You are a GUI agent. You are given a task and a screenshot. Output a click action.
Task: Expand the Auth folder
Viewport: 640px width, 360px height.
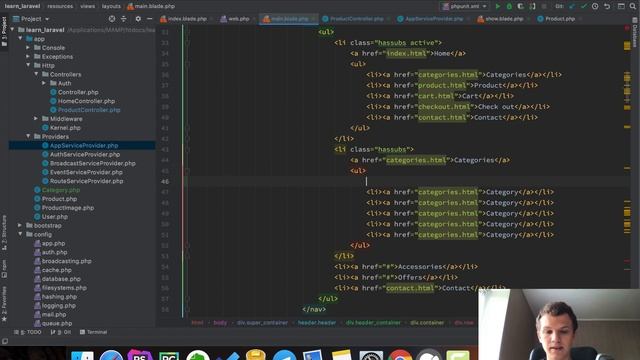point(44,83)
